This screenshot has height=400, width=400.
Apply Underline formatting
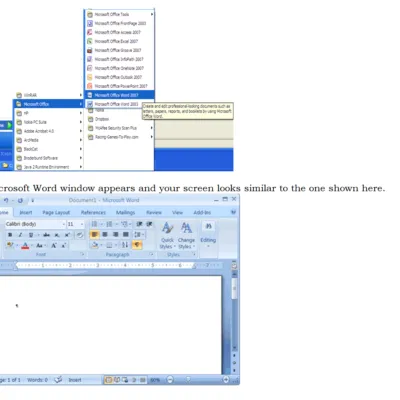[31, 235]
